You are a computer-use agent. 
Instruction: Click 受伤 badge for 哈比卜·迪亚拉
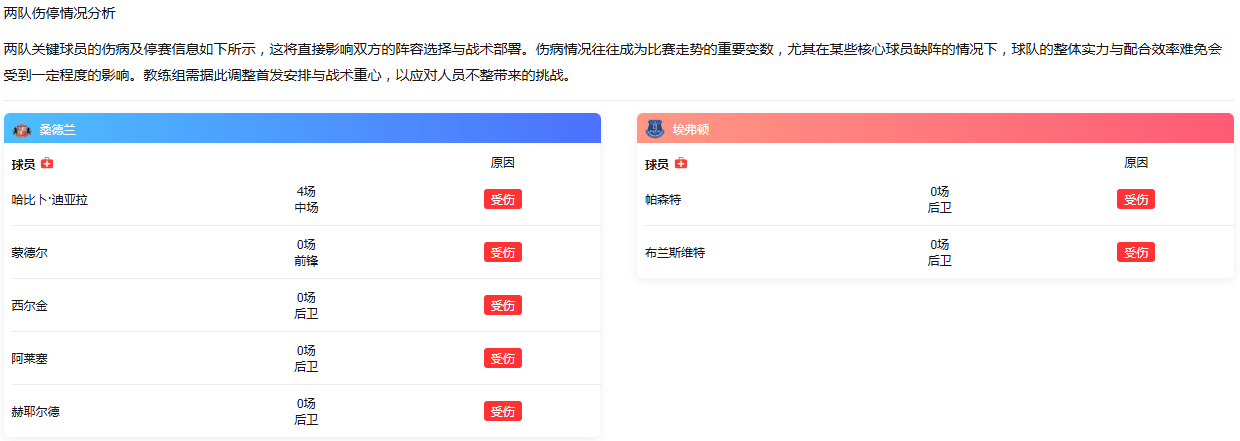tap(502, 199)
